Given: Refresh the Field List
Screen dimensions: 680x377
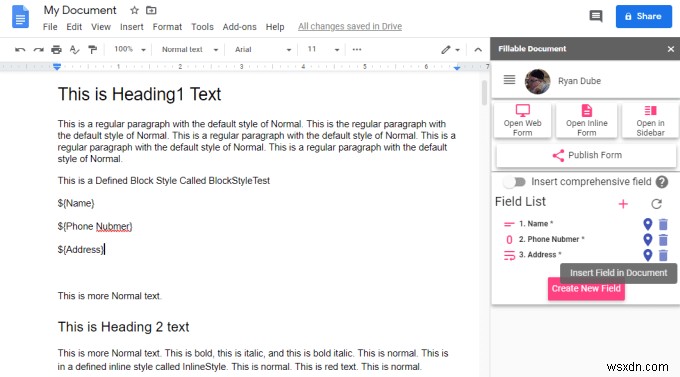Looking at the screenshot, I should [657, 203].
